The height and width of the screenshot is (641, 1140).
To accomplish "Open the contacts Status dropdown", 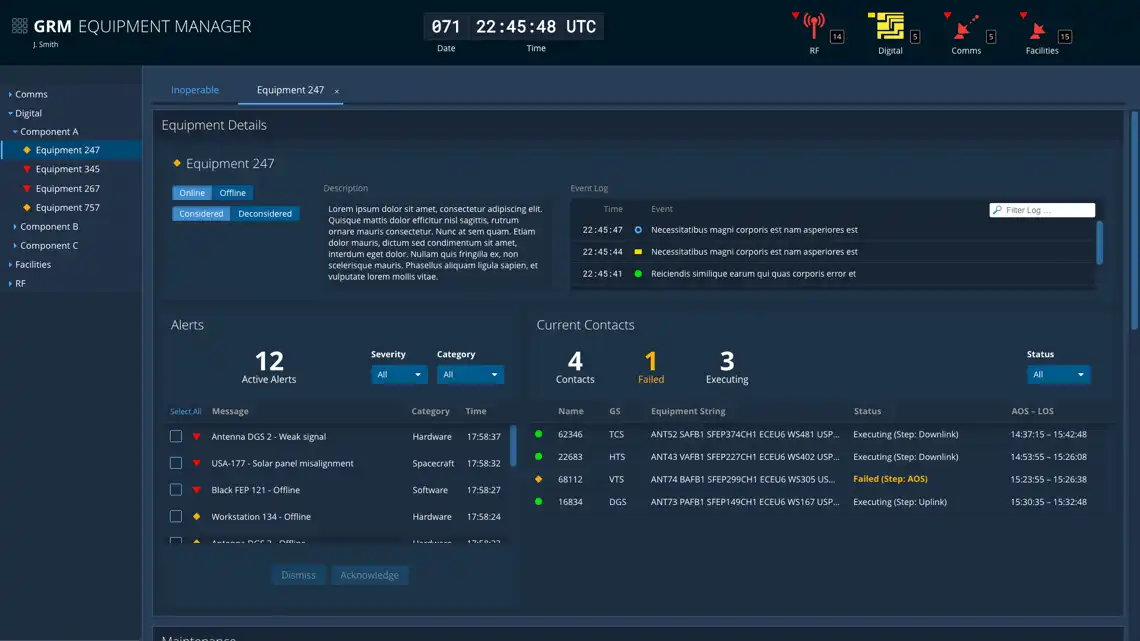I will coord(1058,374).
